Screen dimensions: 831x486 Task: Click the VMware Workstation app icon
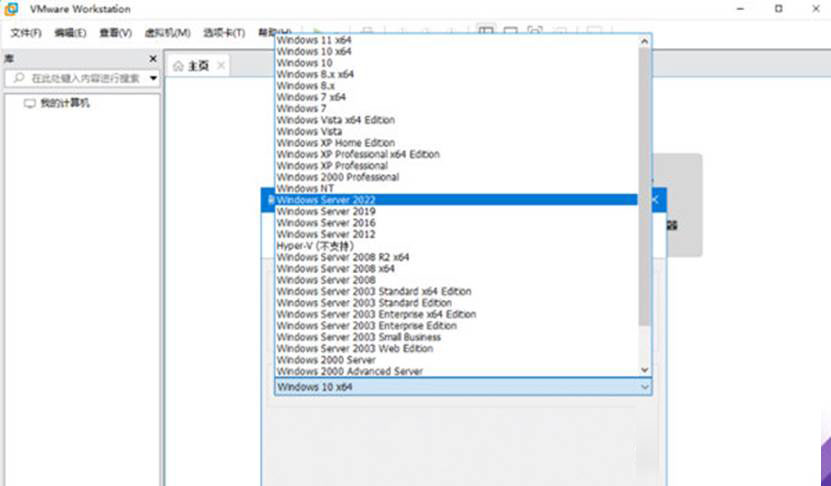coord(11,8)
